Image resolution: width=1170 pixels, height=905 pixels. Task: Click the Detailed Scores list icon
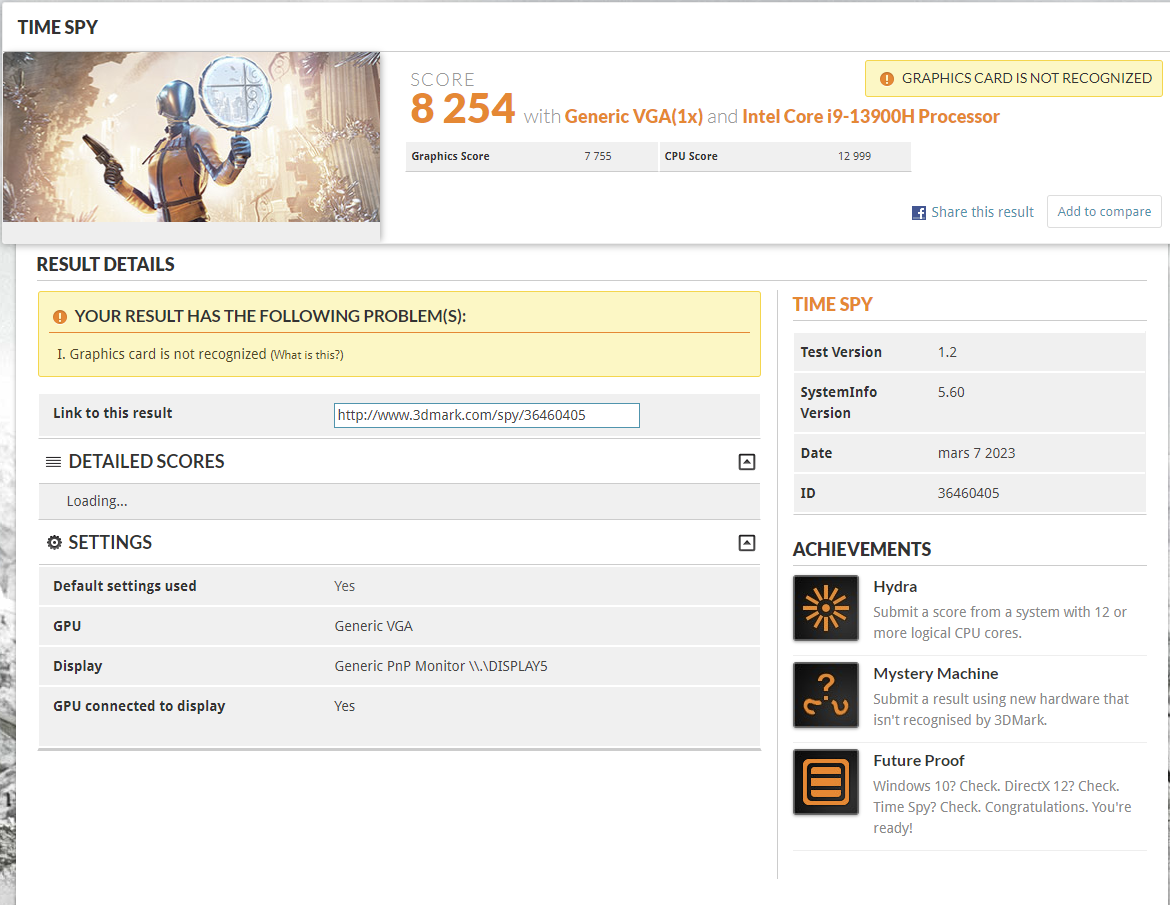pyautogui.click(x=53, y=462)
